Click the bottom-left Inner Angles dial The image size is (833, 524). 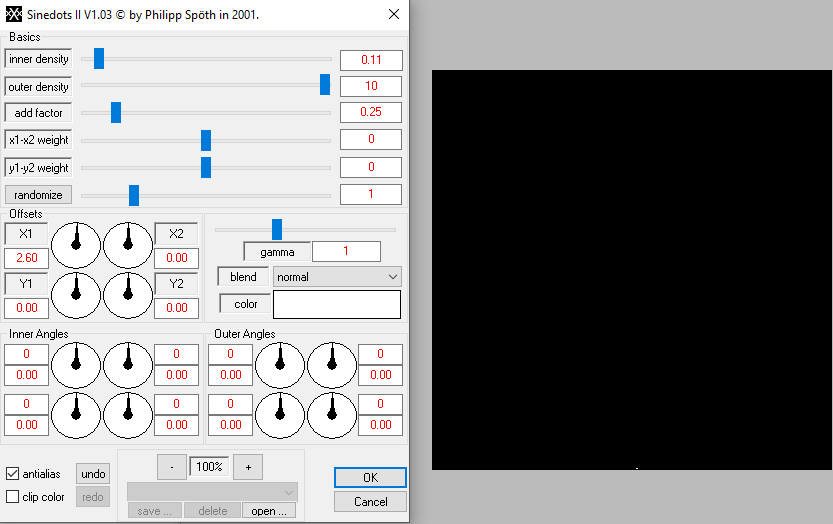[x=76, y=415]
